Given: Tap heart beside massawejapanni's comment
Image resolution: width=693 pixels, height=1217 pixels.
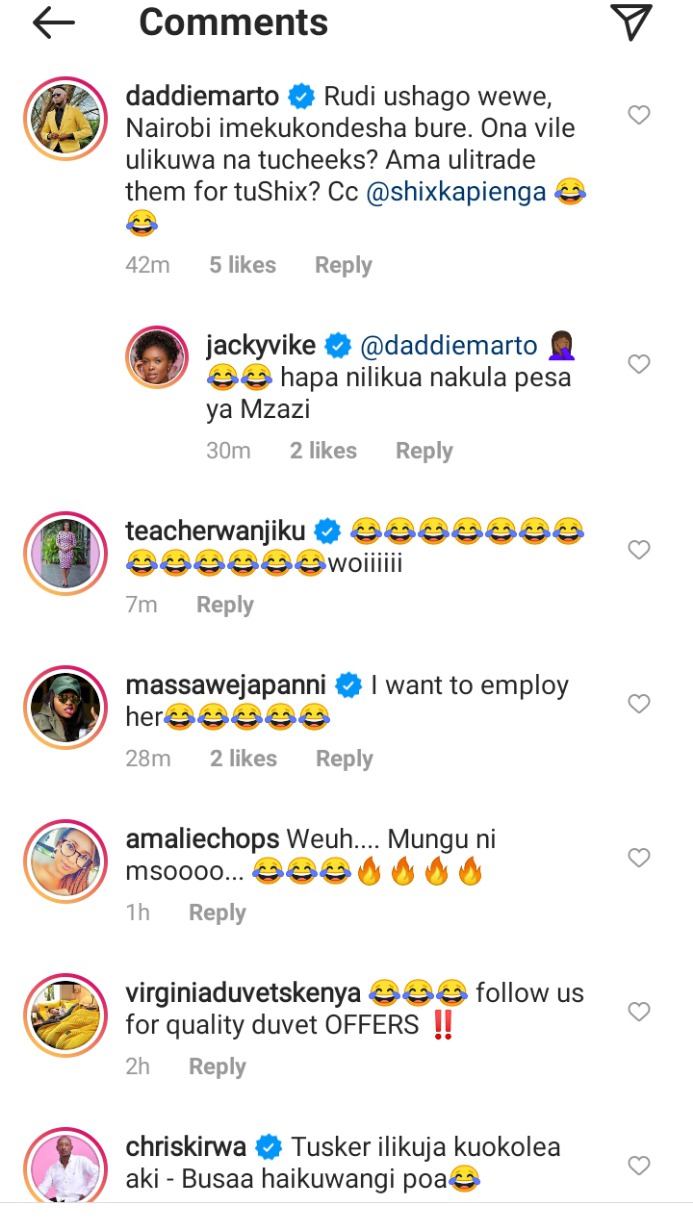Looking at the screenshot, I should [x=639, y=704].
